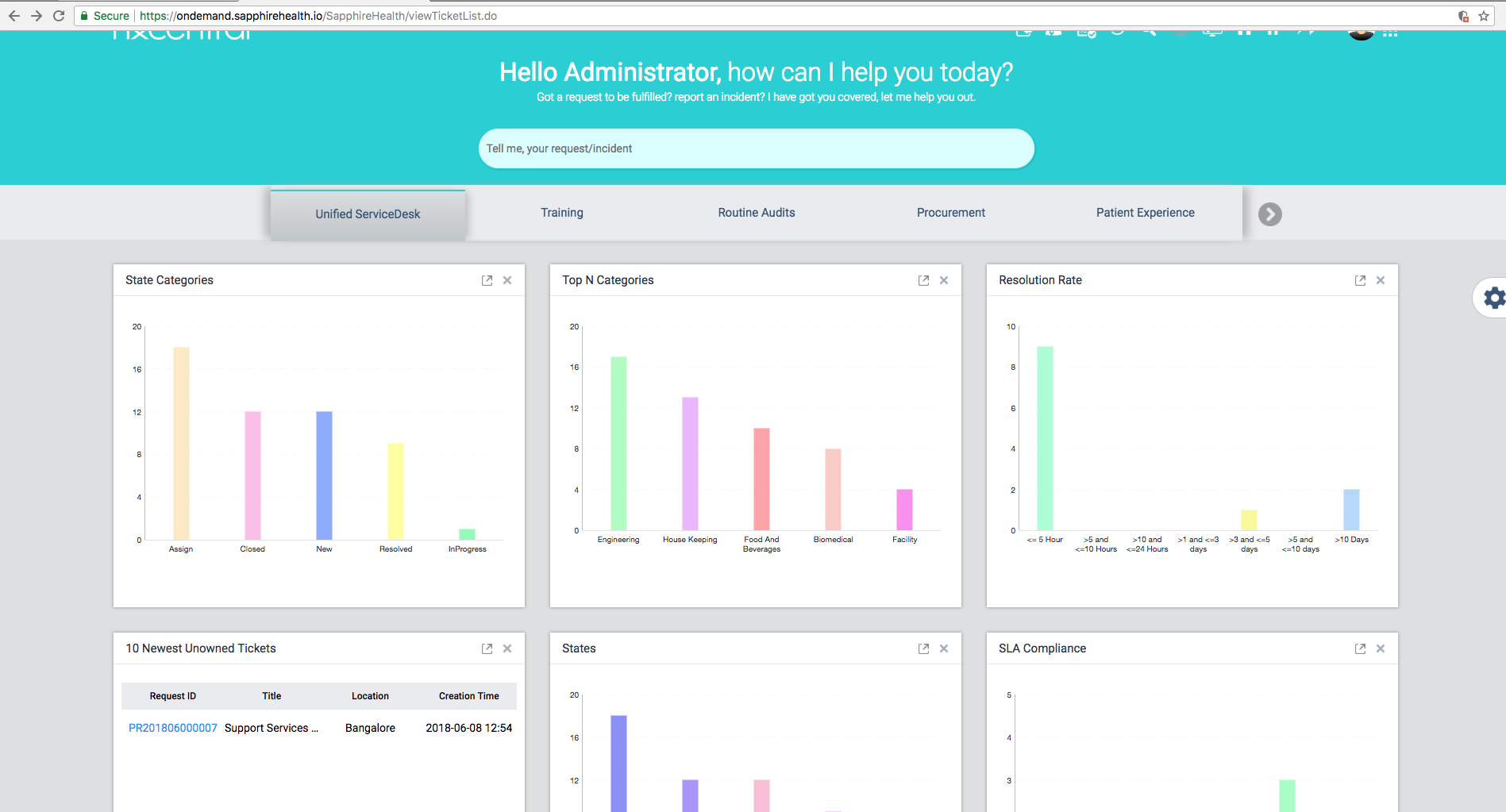Close the Resolution Rate widget
This screenshot has width=1506, height=812.
tap(1381, 280)
